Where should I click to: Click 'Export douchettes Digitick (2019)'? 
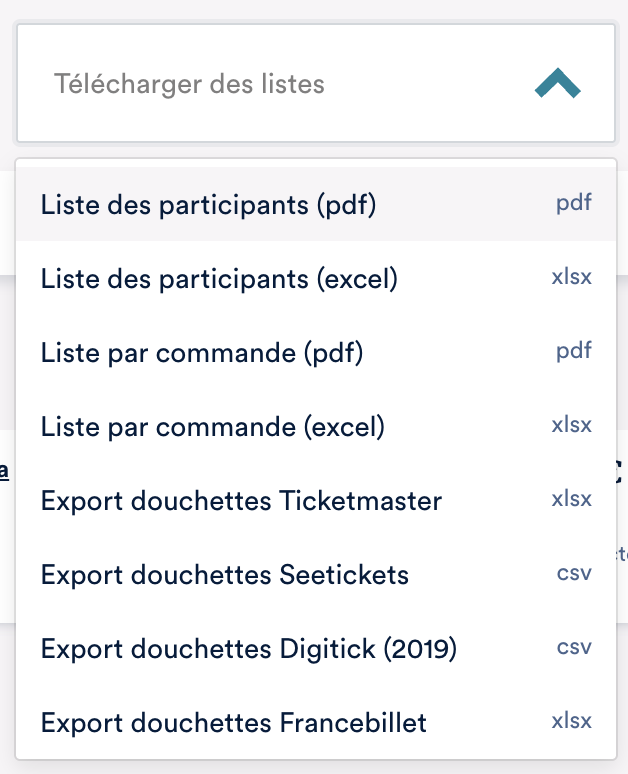(248, 649)
